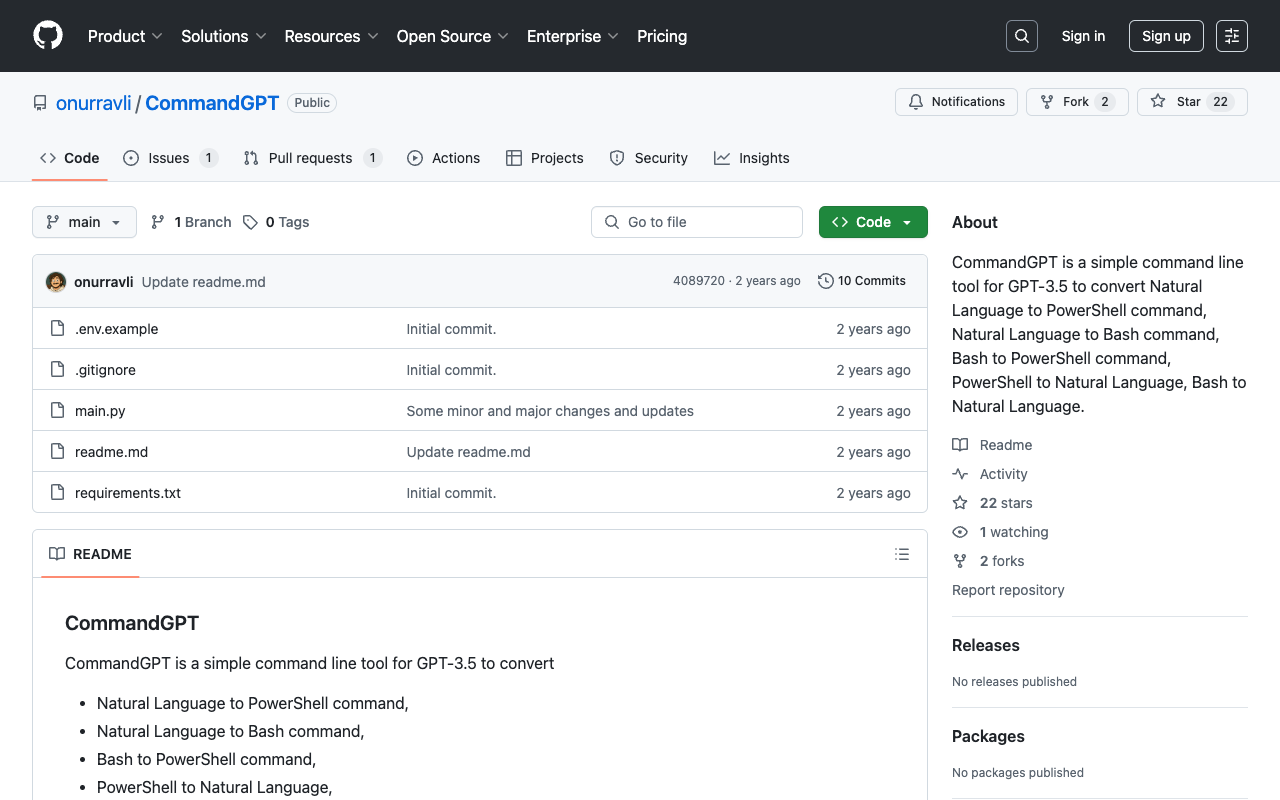This screenshot has height=800, width=1280.
Task: Click onurravli author name in commit row
Action: [x=104, y=282]
